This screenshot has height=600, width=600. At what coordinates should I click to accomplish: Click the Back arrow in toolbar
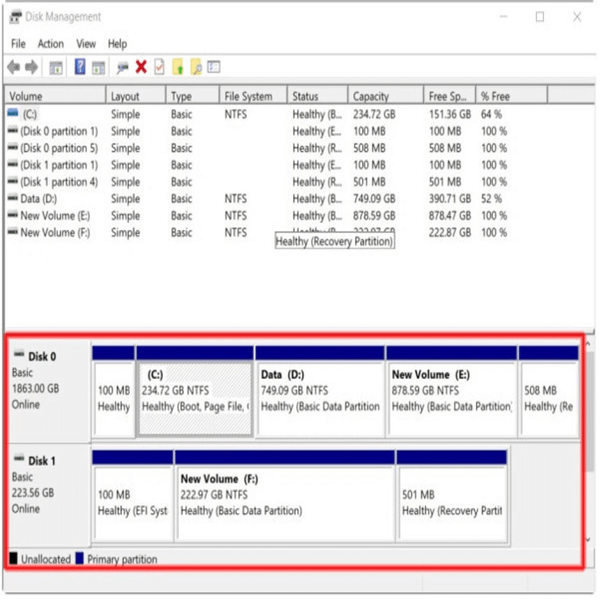click(13, 67)
